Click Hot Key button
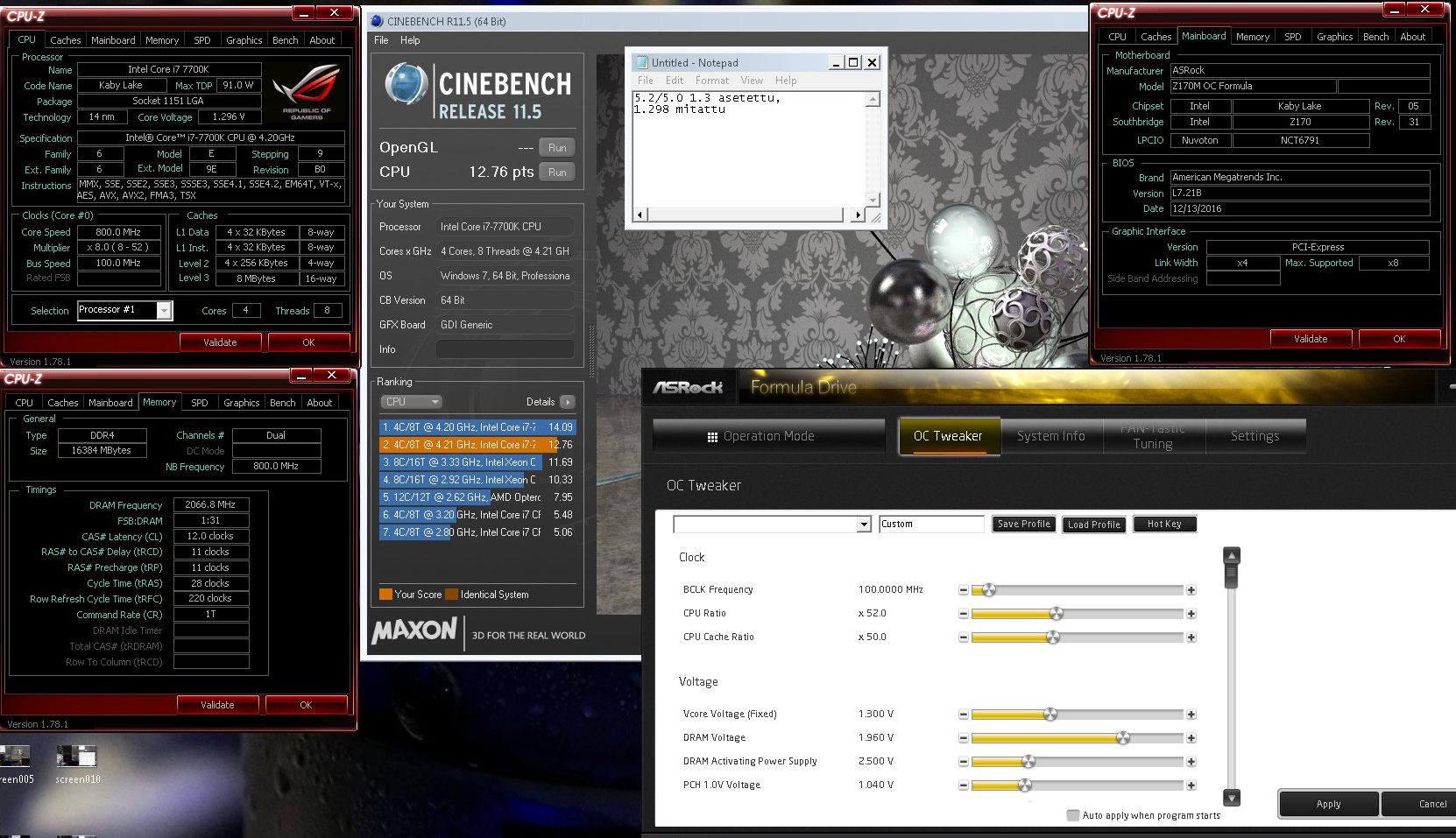This screenshot has width=1456, height=838. [1164, 524]
